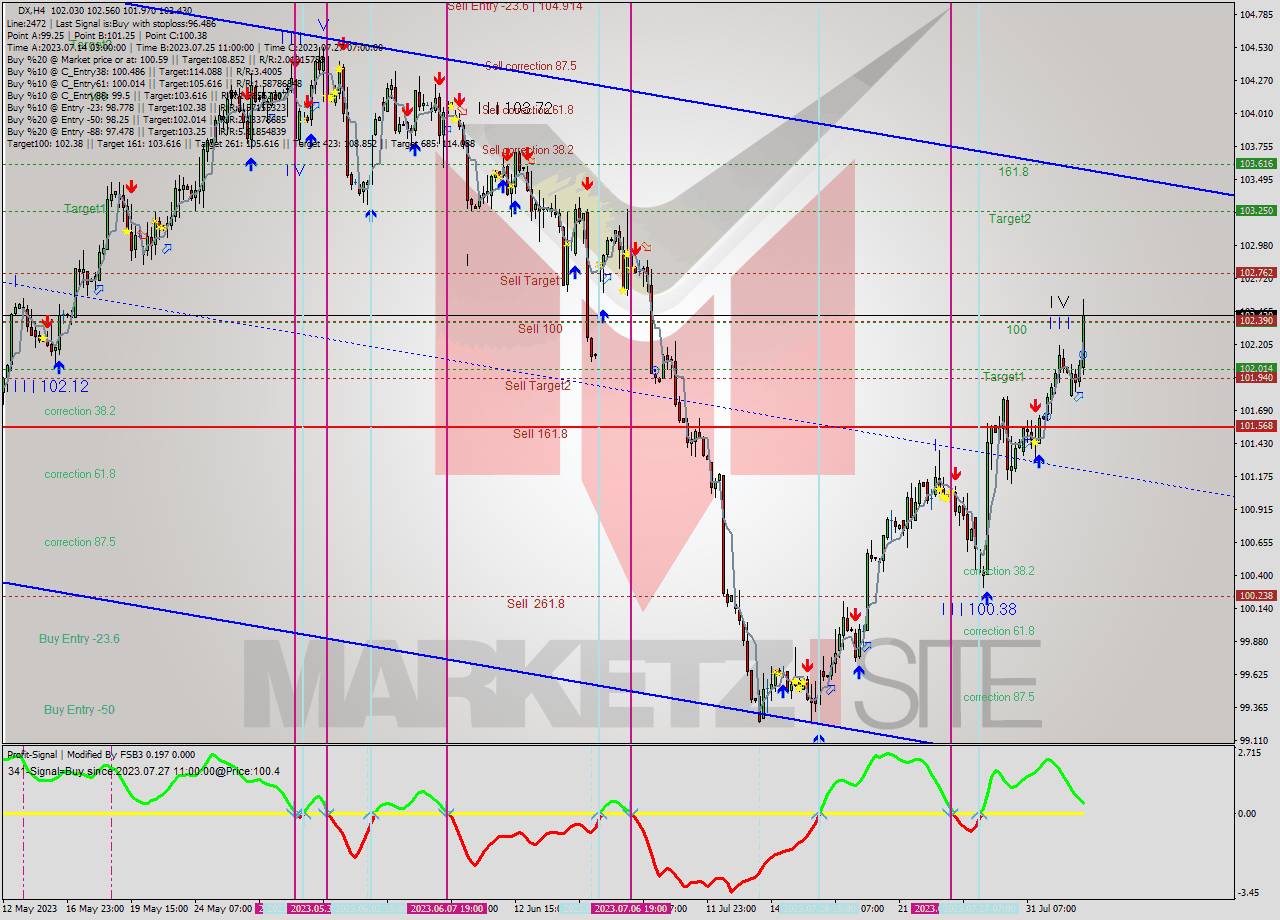The height and width of the screenshot is (920, 1280).
Task: Click the '| | | 103.72' wave label
Action: [x=515, y=108]
